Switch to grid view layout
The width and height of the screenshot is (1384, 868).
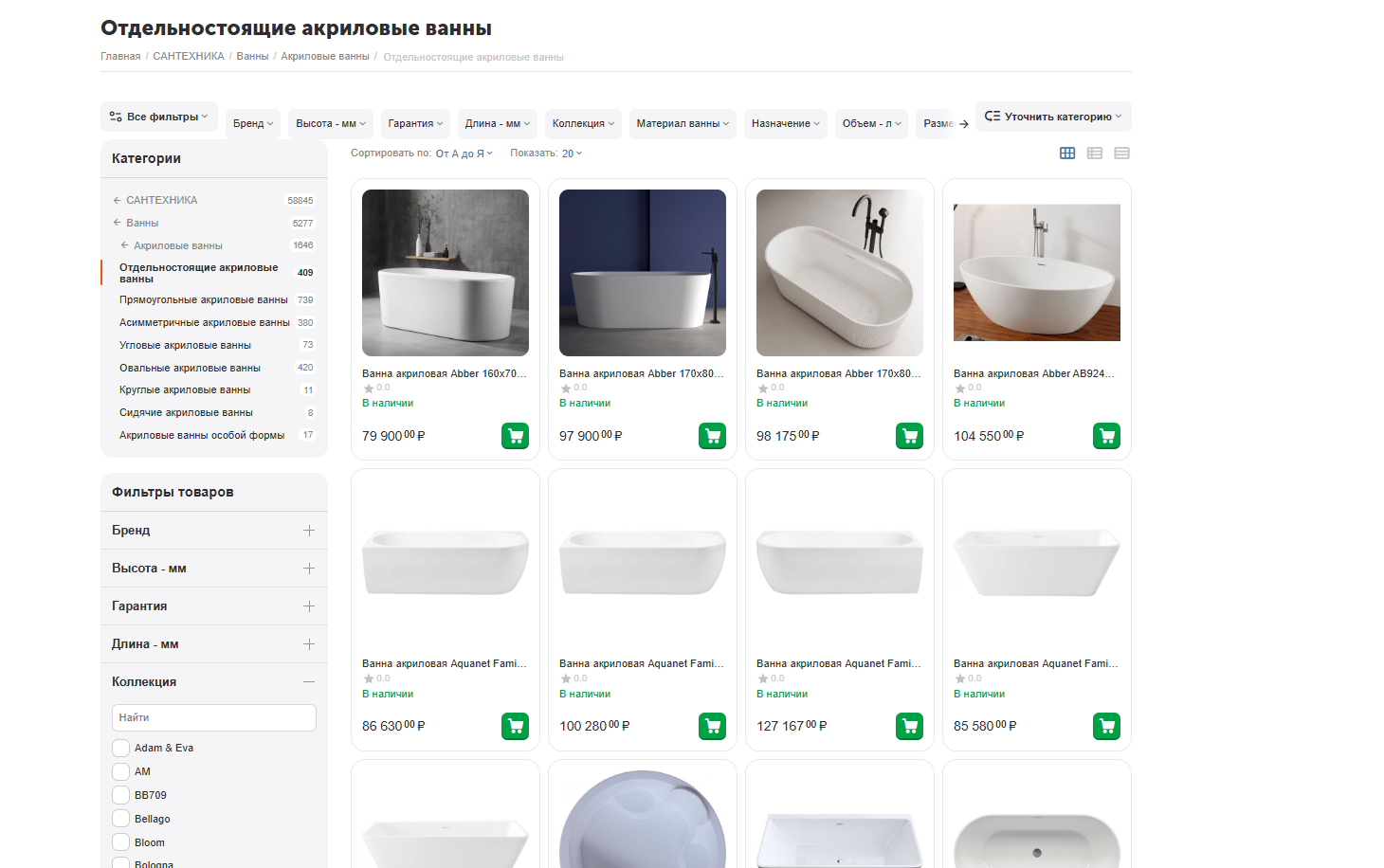click(1067, 154)
